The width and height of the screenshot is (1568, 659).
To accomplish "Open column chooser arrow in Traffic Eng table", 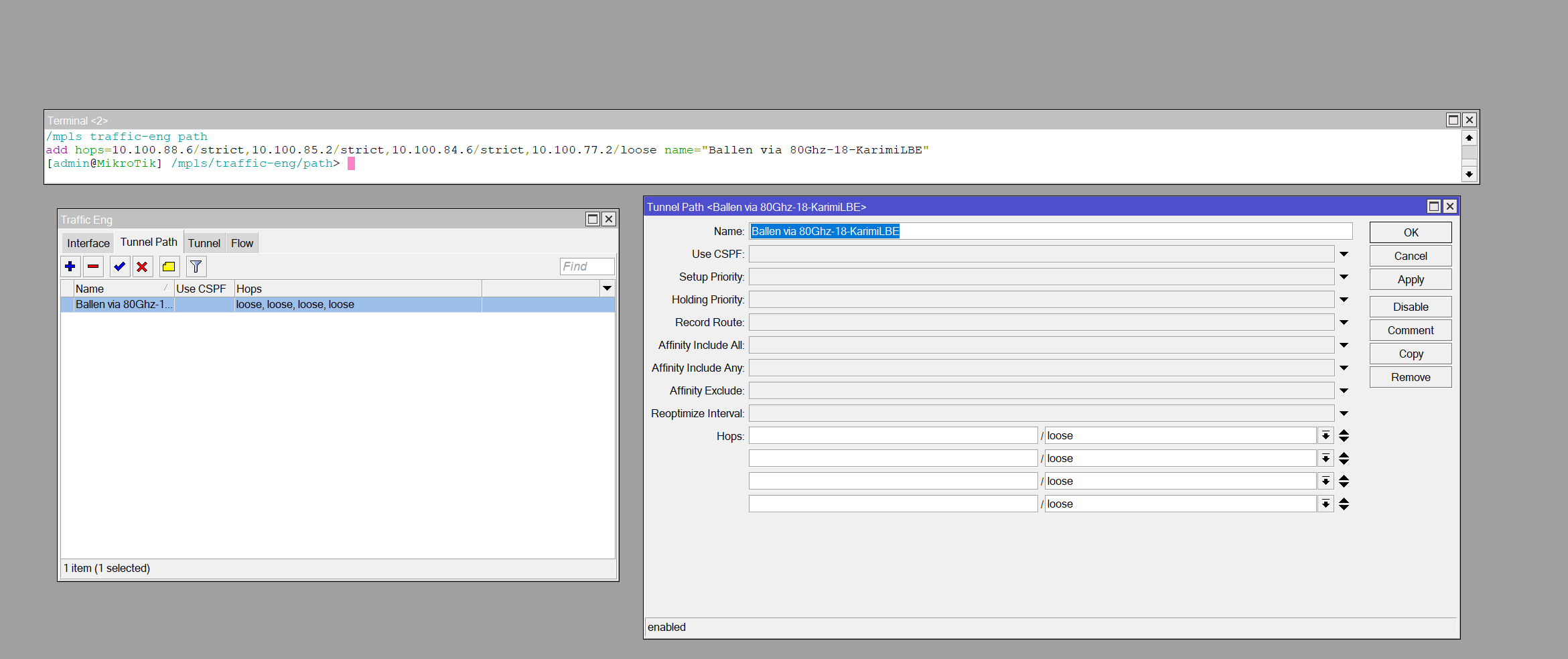I will pyautogui.click(x=607, y=289).
